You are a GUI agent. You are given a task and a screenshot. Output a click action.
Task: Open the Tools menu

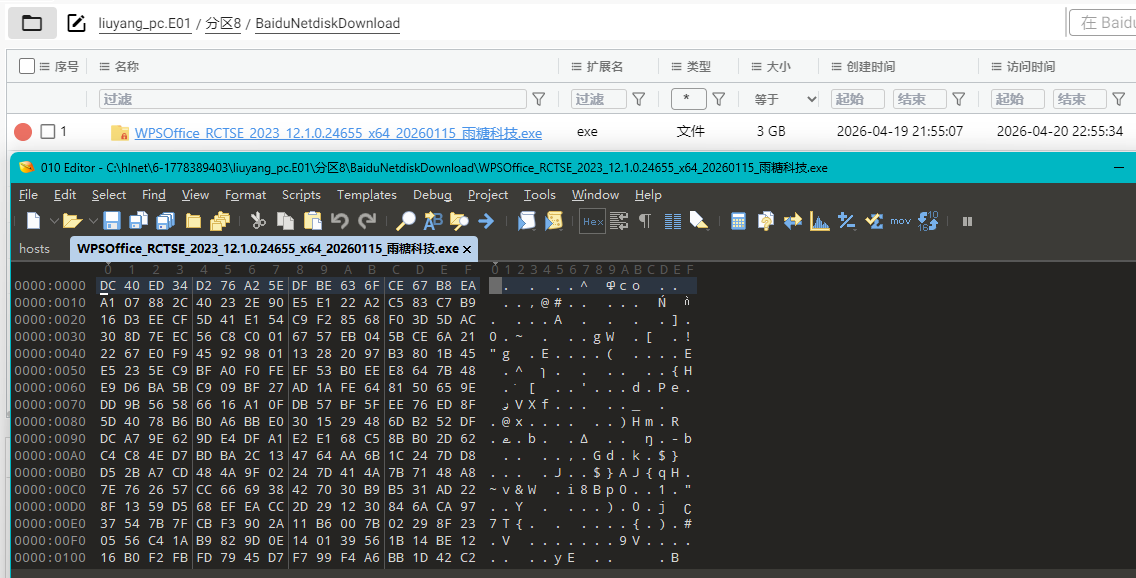pos(540,195)
